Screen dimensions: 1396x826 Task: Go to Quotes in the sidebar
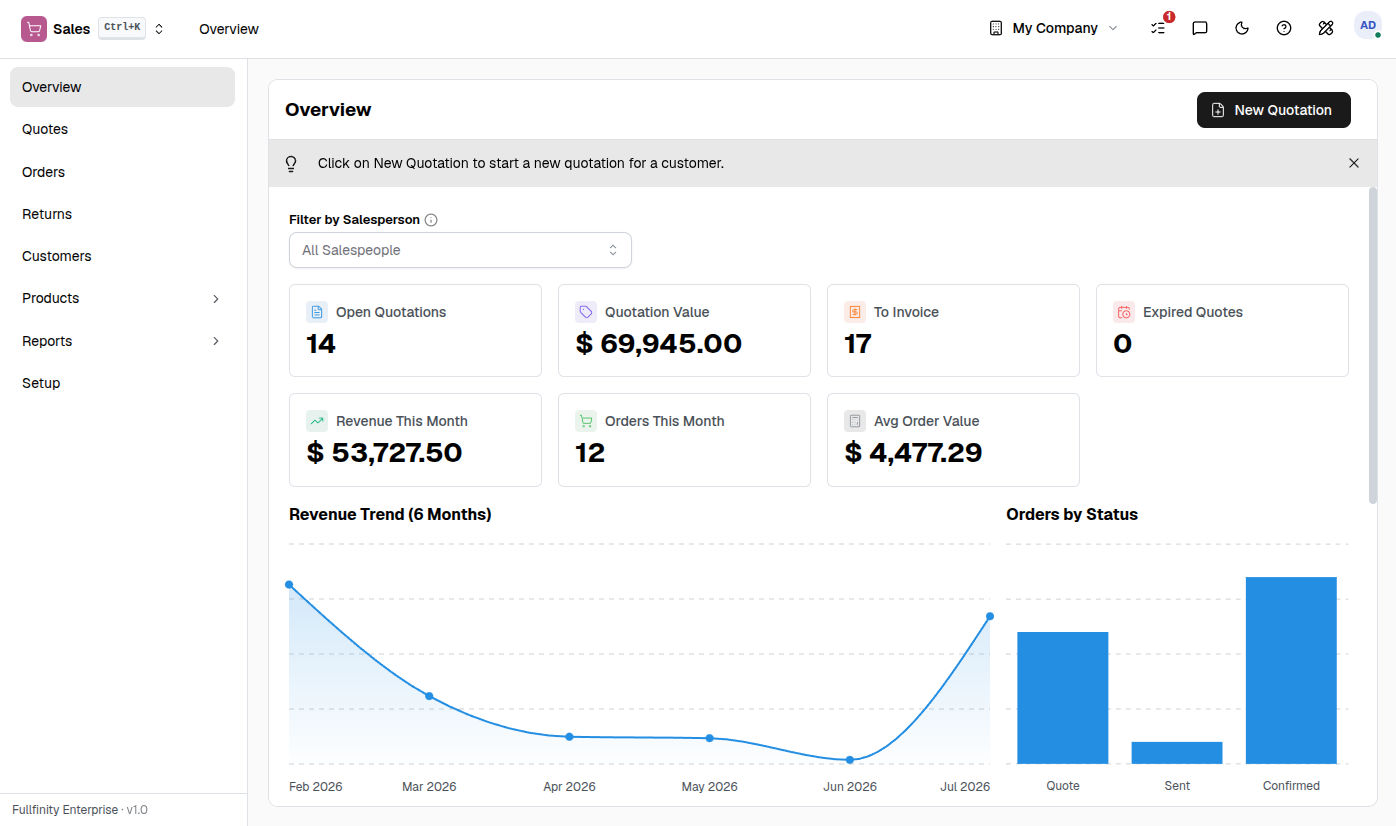tap(122, 129)
